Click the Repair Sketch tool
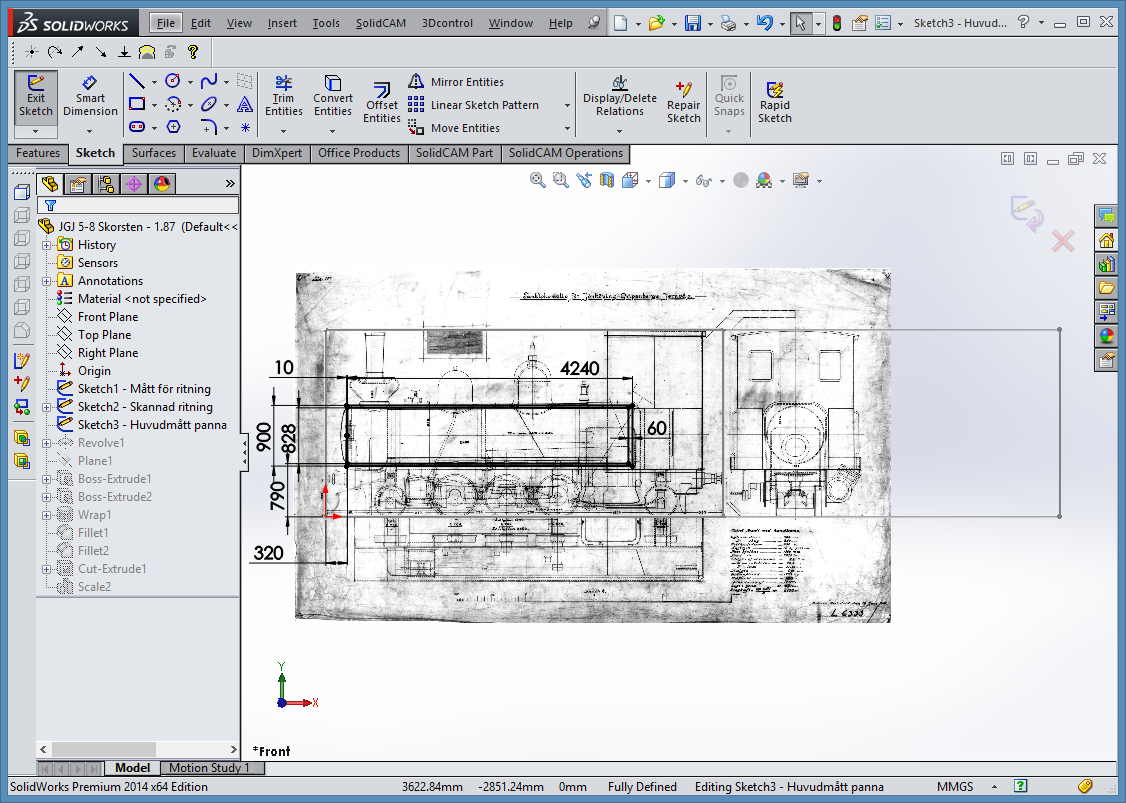The height and width of the screenshot is (803, 1126). click(683, 102)
